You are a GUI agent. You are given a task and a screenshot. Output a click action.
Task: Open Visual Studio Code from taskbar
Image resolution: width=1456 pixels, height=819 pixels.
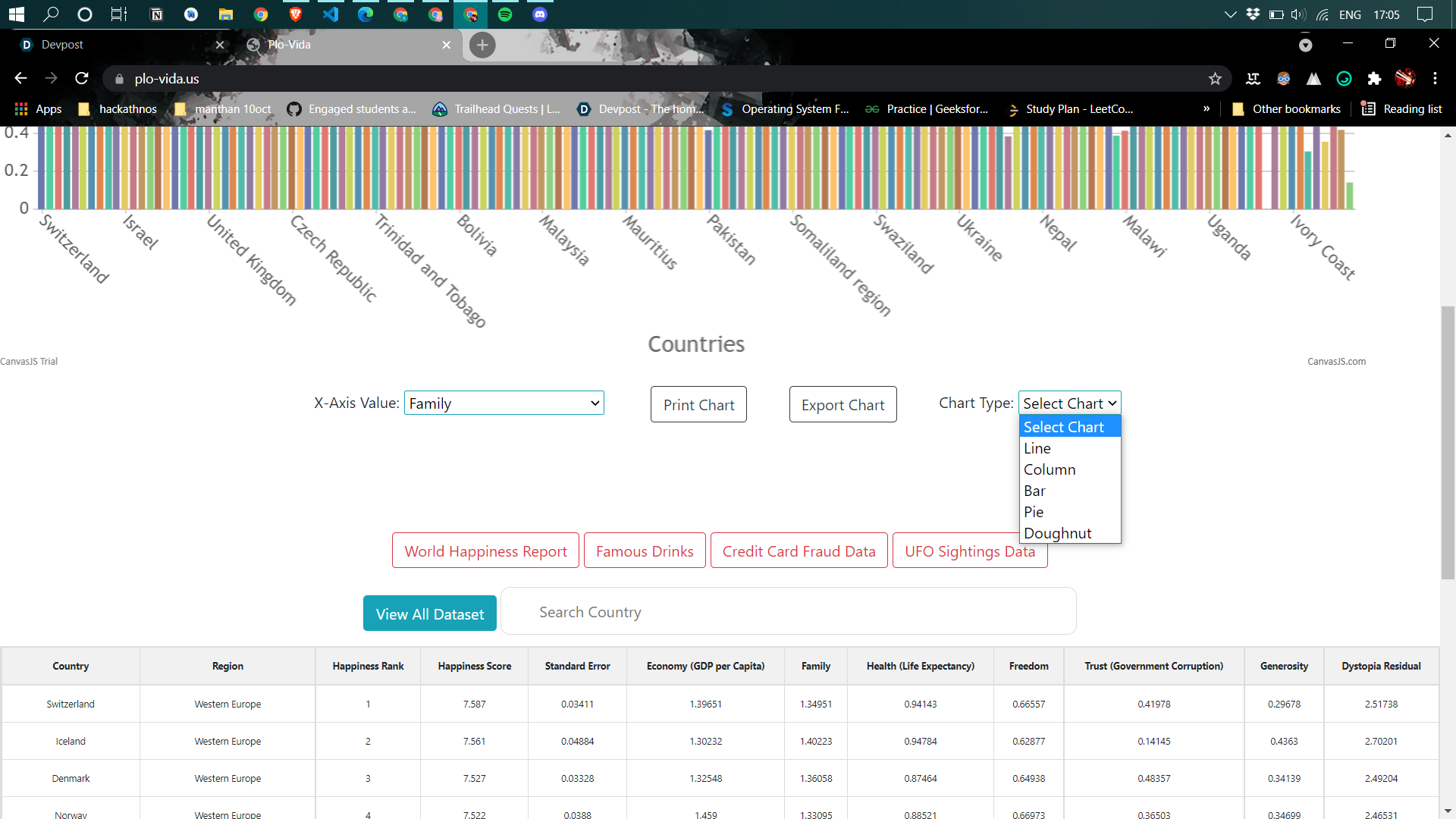click(331, 14)
